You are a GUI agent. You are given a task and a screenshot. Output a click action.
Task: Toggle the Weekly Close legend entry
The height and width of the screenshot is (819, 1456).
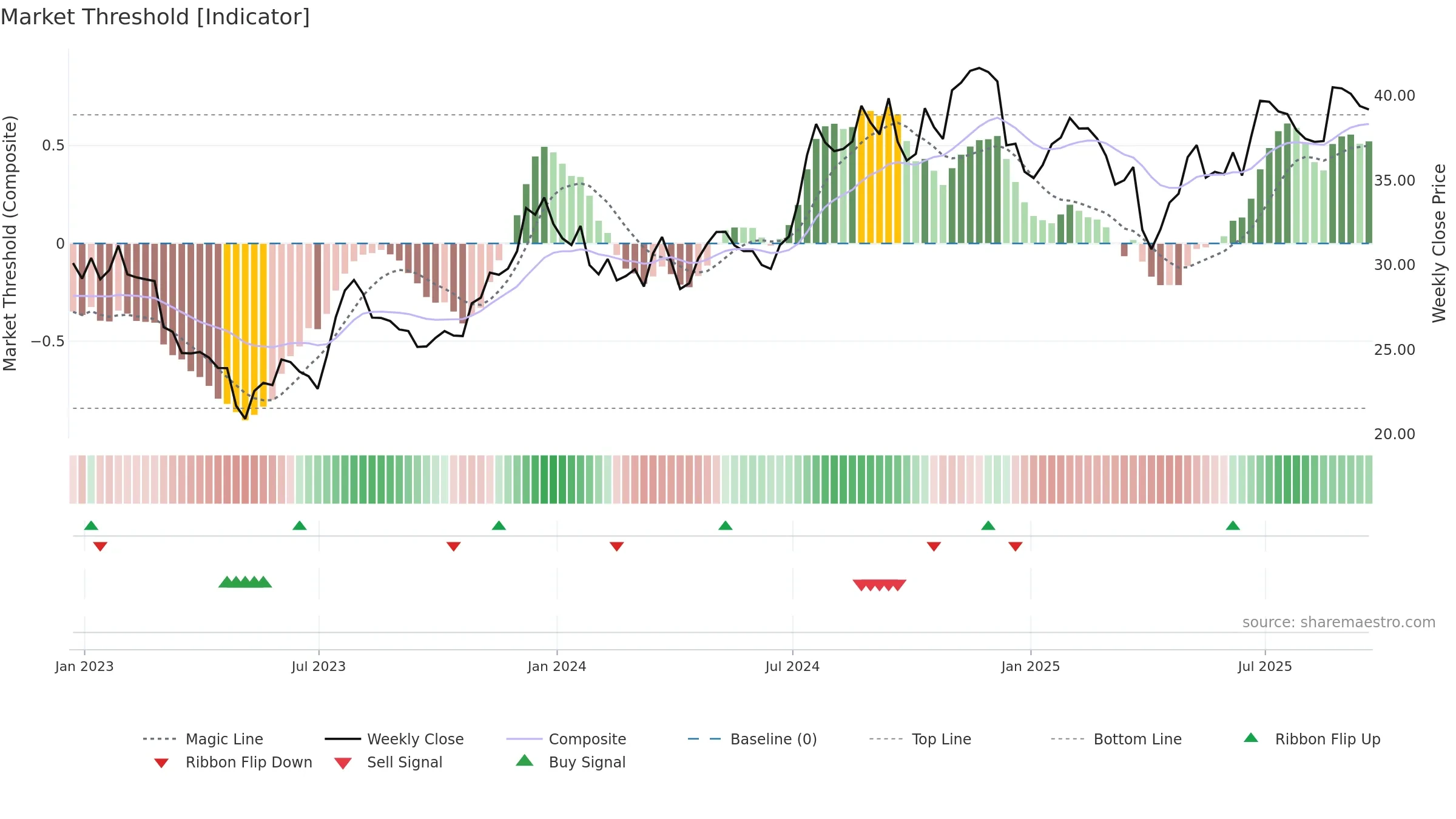pos(394,739)
